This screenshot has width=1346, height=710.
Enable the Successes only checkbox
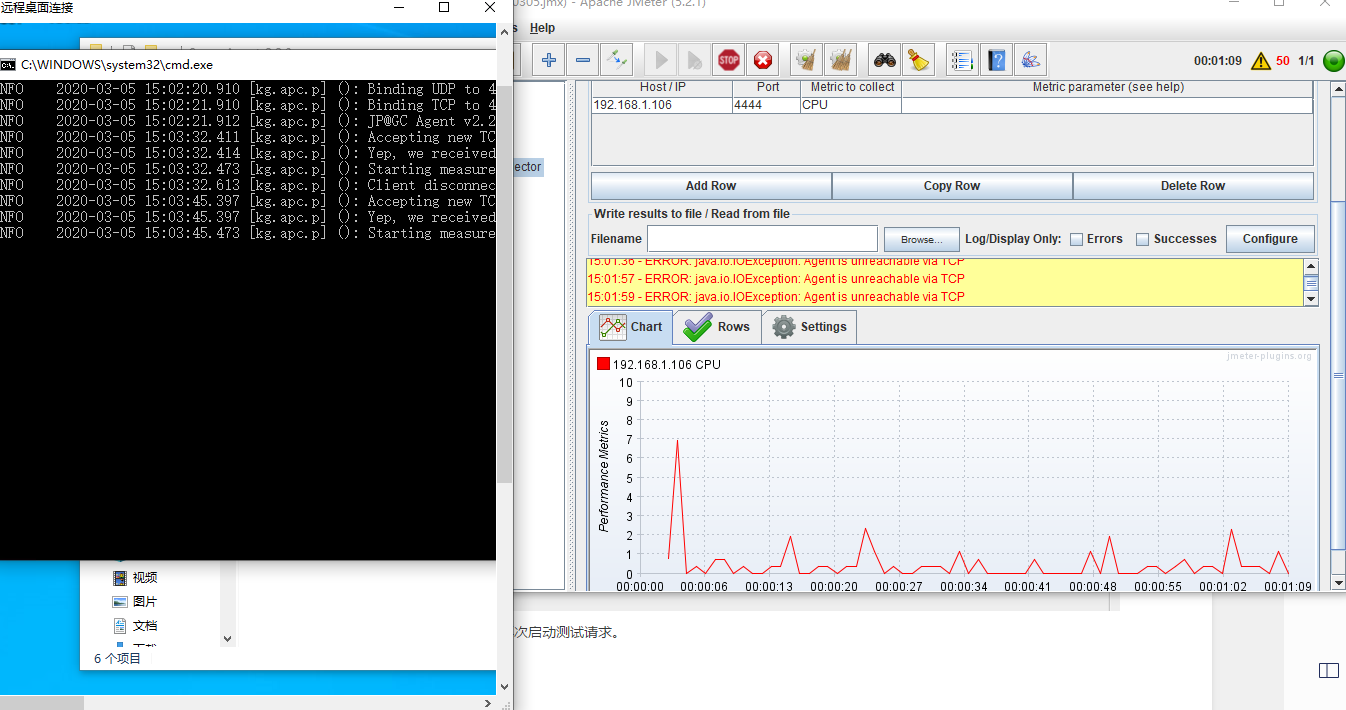click(1142, 239)
